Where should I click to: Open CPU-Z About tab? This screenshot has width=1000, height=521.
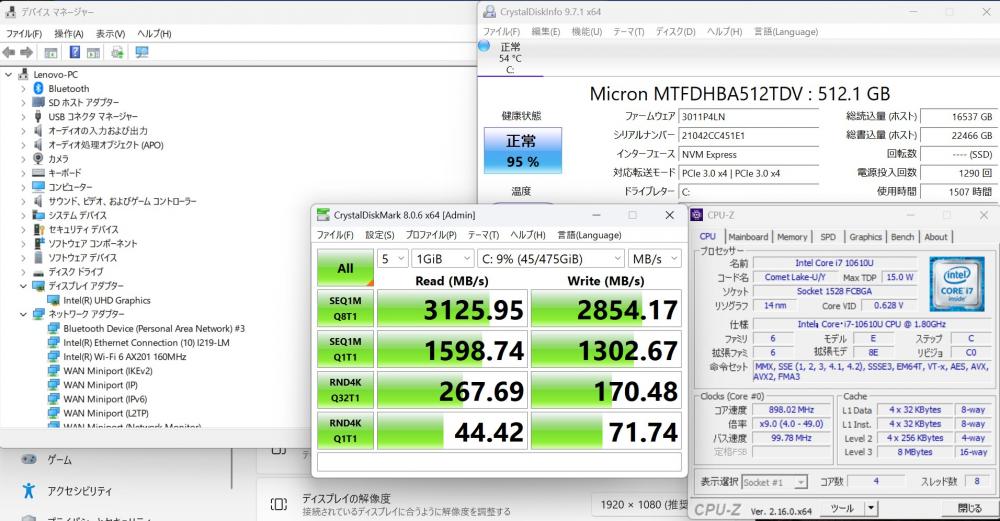[936, 237]
